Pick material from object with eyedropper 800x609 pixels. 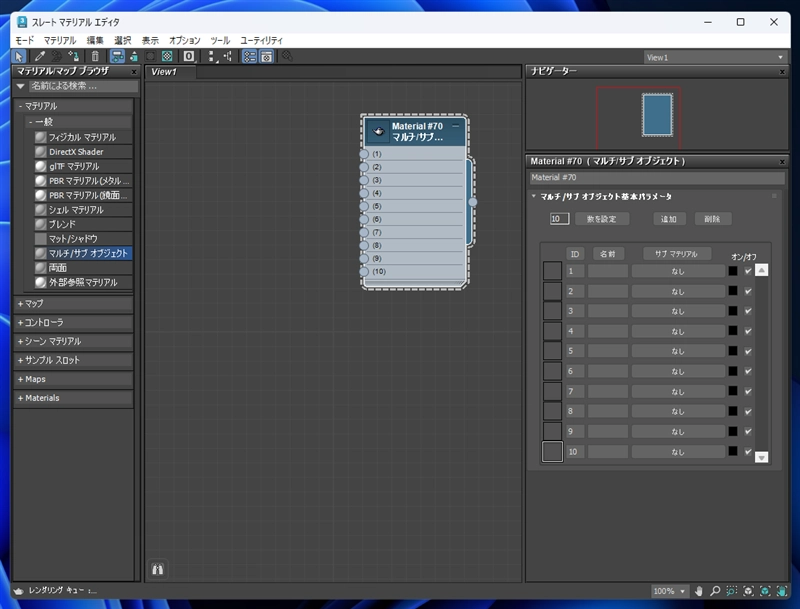(x=39, y=56)
